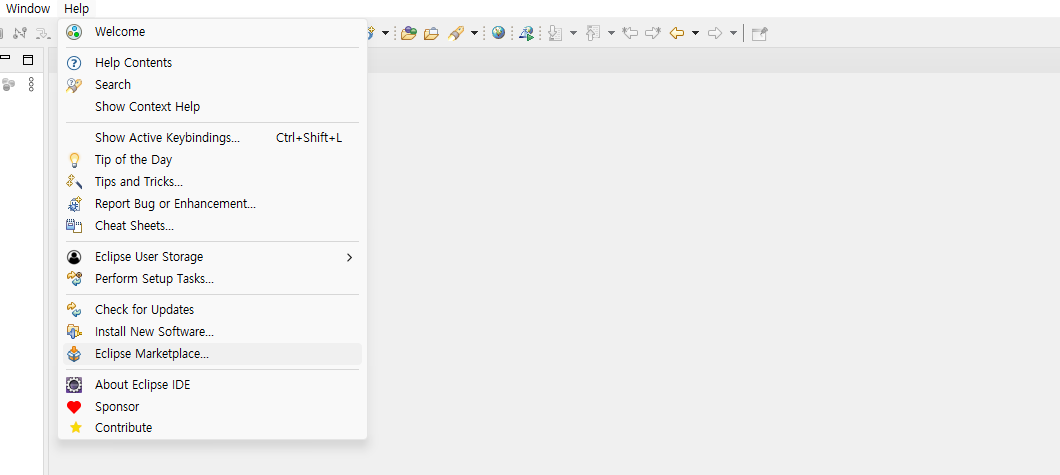Minimize the left side view panel

5,59
